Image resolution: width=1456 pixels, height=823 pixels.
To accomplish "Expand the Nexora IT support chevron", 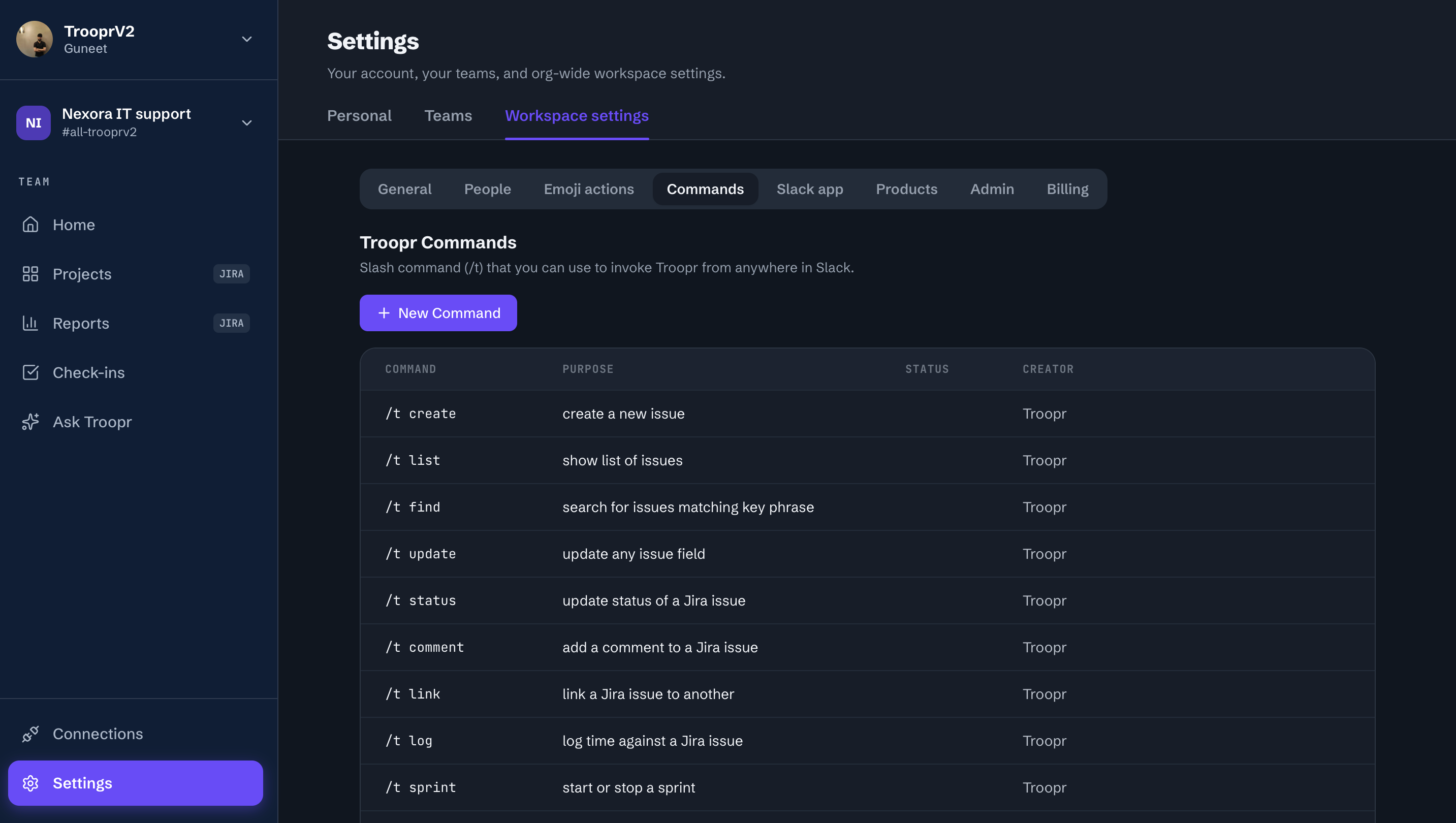I will [x=246, y=122].
